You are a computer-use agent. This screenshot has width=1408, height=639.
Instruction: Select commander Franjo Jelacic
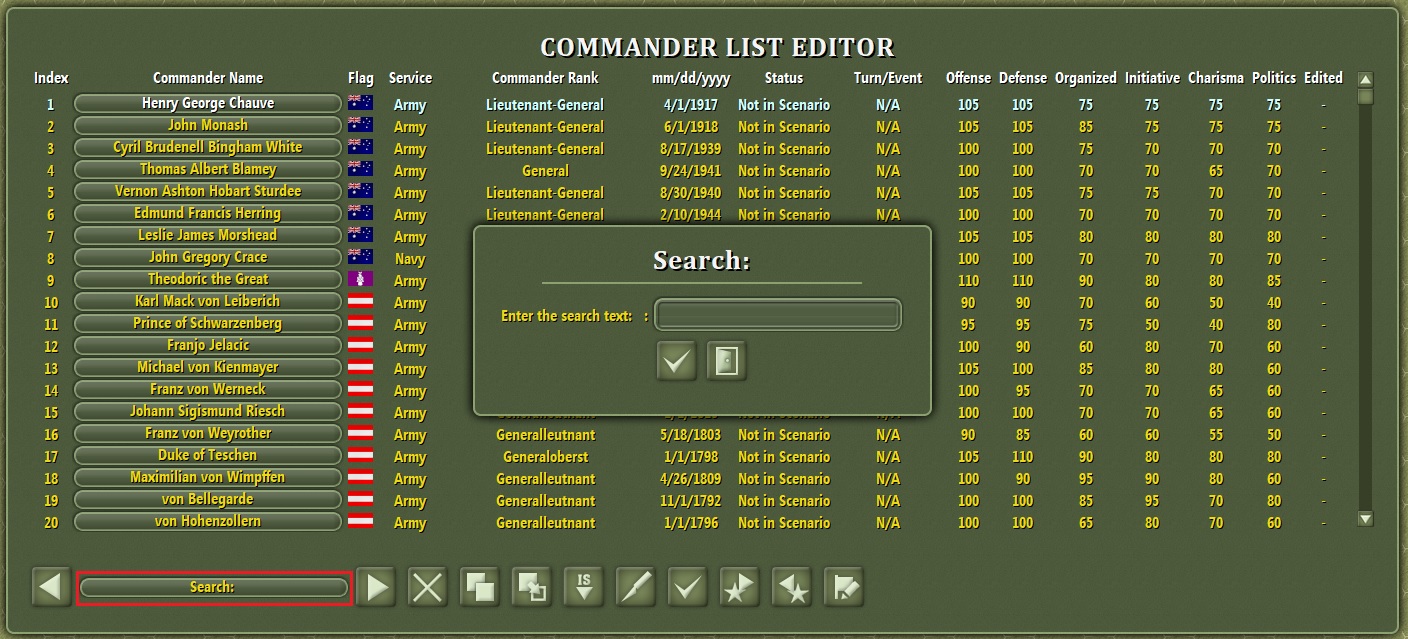tap(208, 345)
